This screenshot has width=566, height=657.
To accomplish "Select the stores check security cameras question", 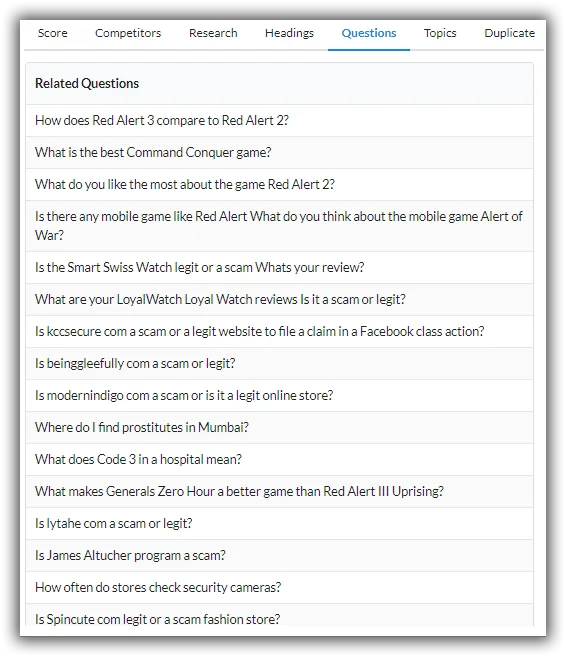I will pos(279,587).
